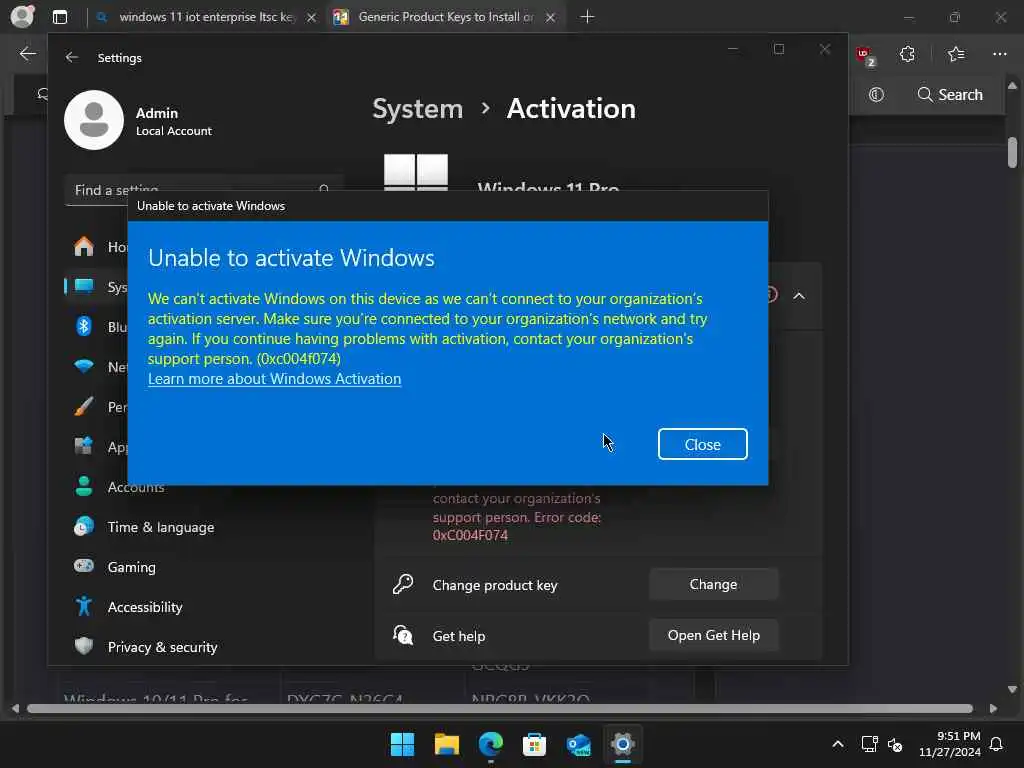Click the Time & language clock icon
This screenshot has width=1024, height=768.
[84, 526]
